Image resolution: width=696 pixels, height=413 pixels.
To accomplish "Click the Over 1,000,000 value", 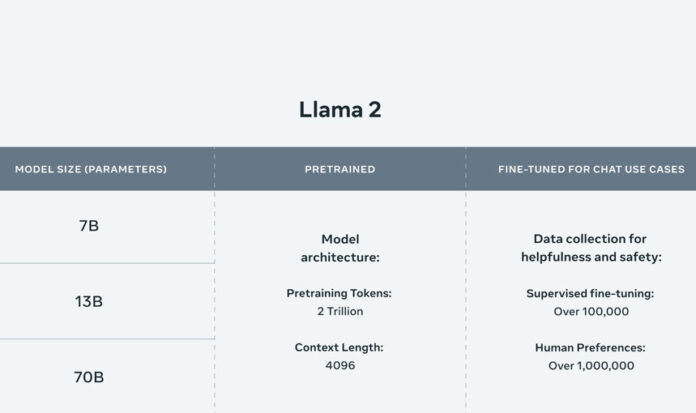I will pyautogui.click(x=591, y=366).
